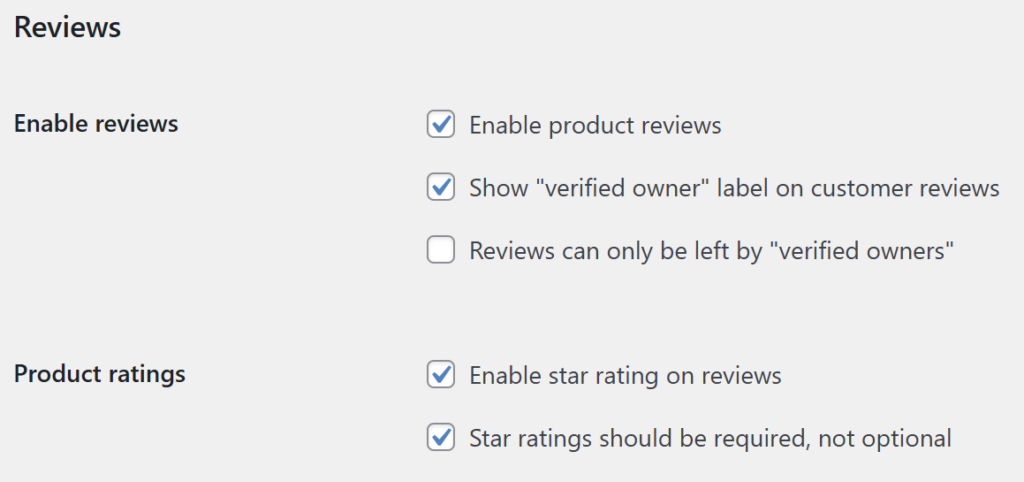
Task: Click the "Enable star rating on reviews" text
Action: point(625,376)
